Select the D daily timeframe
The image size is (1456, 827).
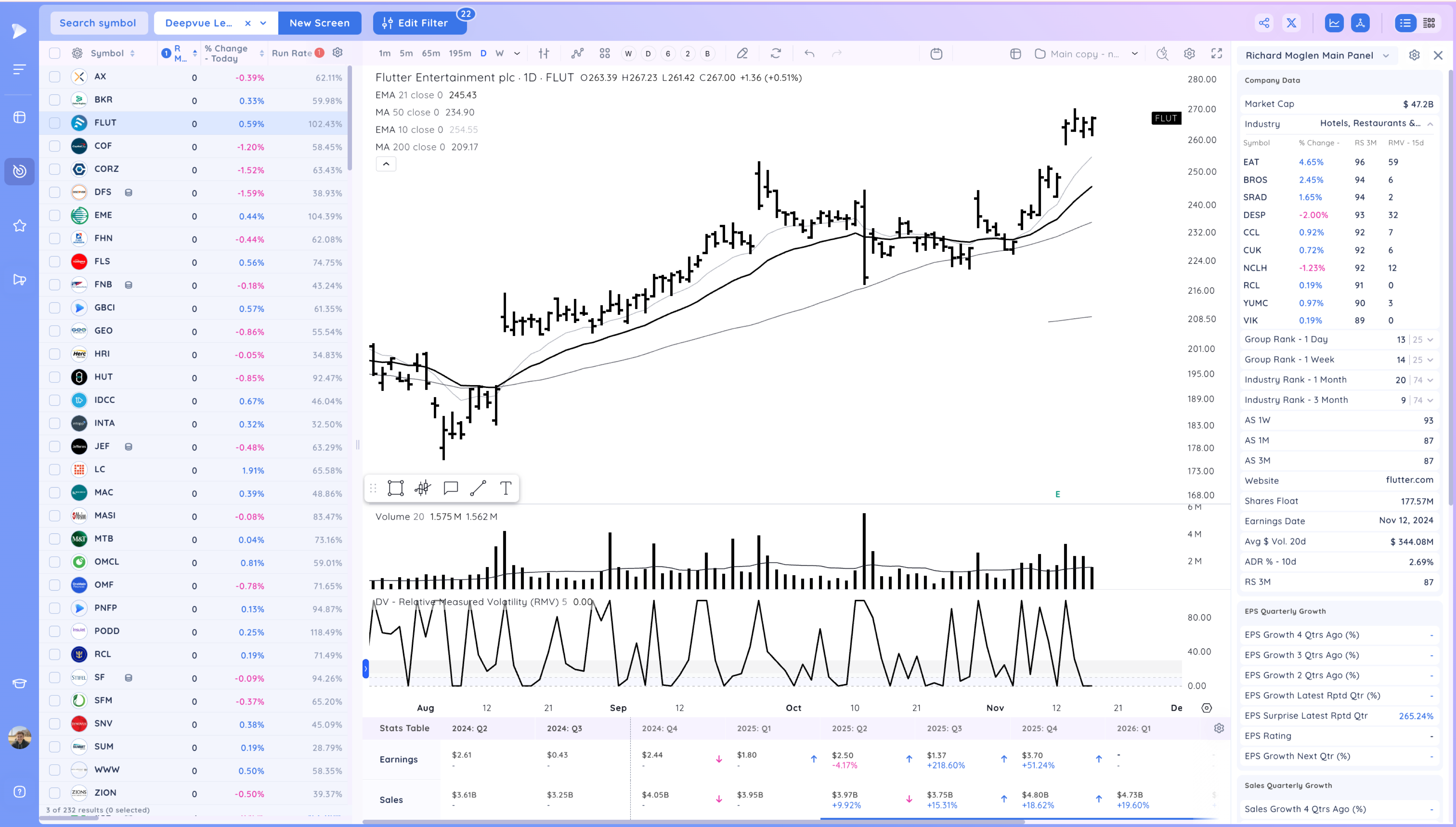(x=483, y=54)
